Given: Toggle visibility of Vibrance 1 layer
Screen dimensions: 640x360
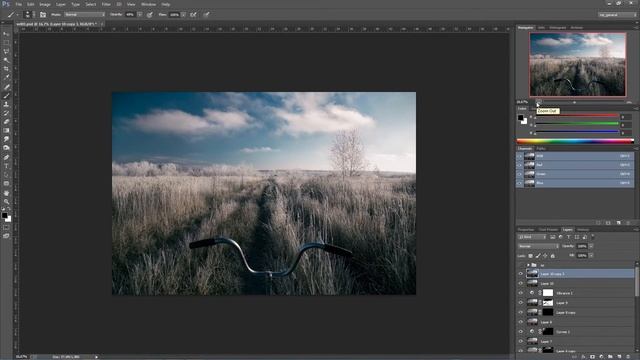Looking at the screenshot, I should click(x=520, y=293).
